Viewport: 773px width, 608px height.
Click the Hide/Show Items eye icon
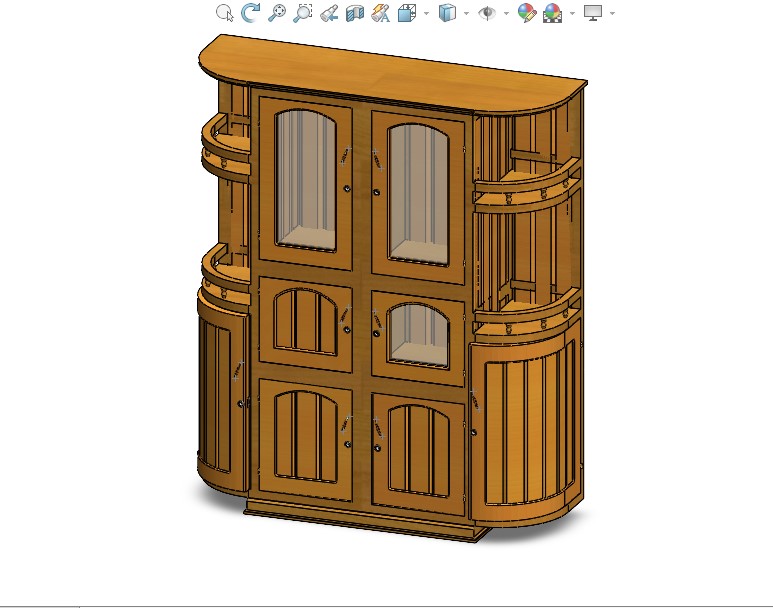tap(487, 13)
